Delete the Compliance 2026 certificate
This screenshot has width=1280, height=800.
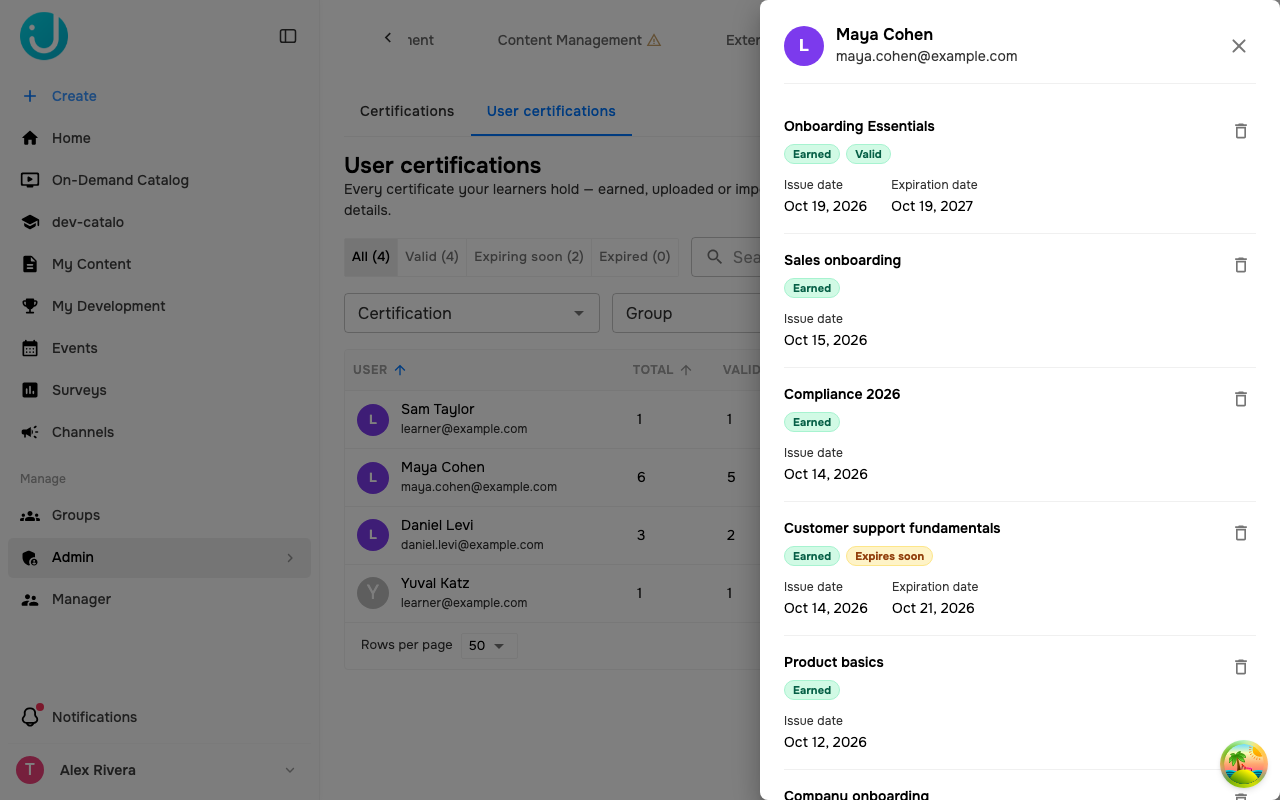tap(1240, 399)
